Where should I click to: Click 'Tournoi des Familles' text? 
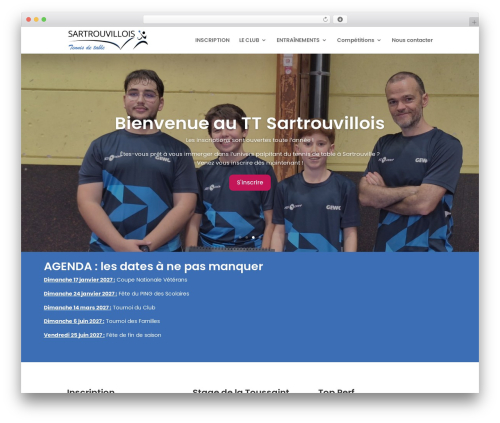tap(133, 321)
